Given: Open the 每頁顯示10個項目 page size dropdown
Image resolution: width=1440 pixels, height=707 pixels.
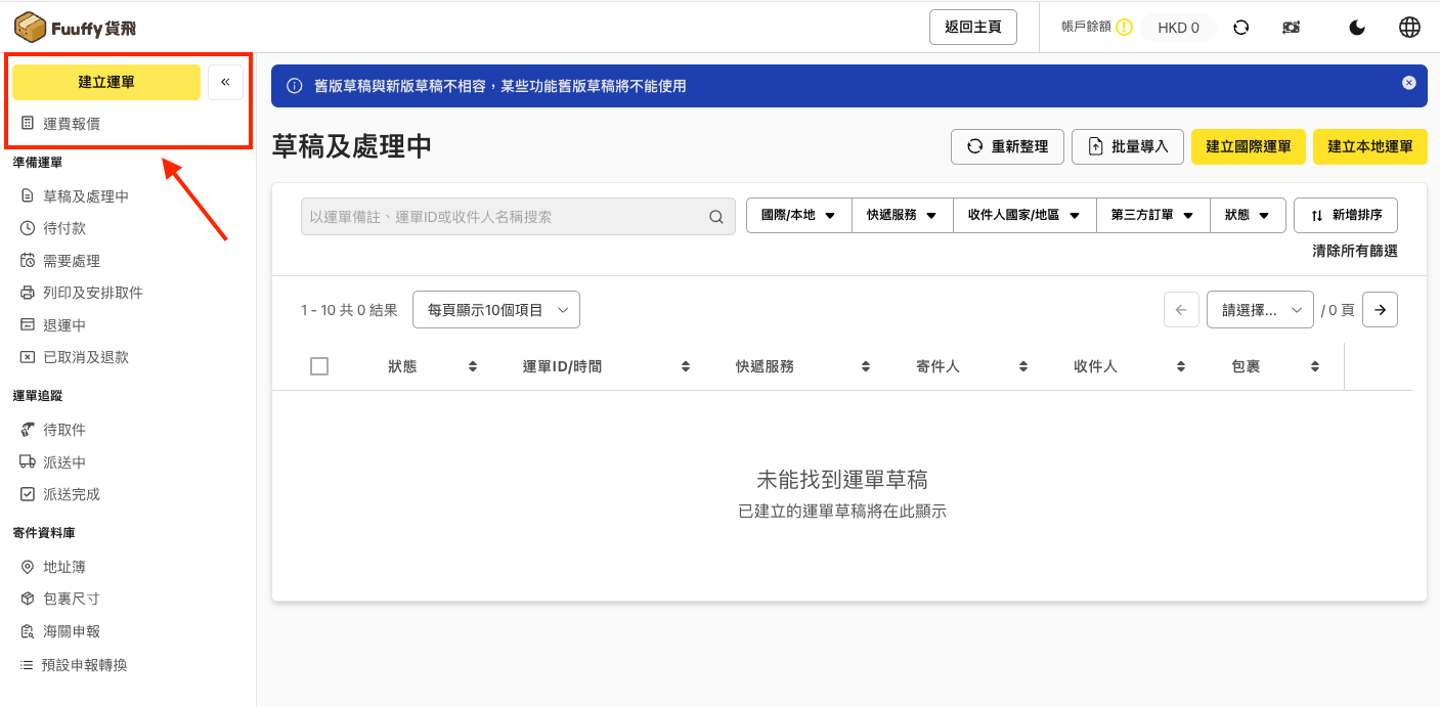Looking at the screenshot, I should coord(496,310).
